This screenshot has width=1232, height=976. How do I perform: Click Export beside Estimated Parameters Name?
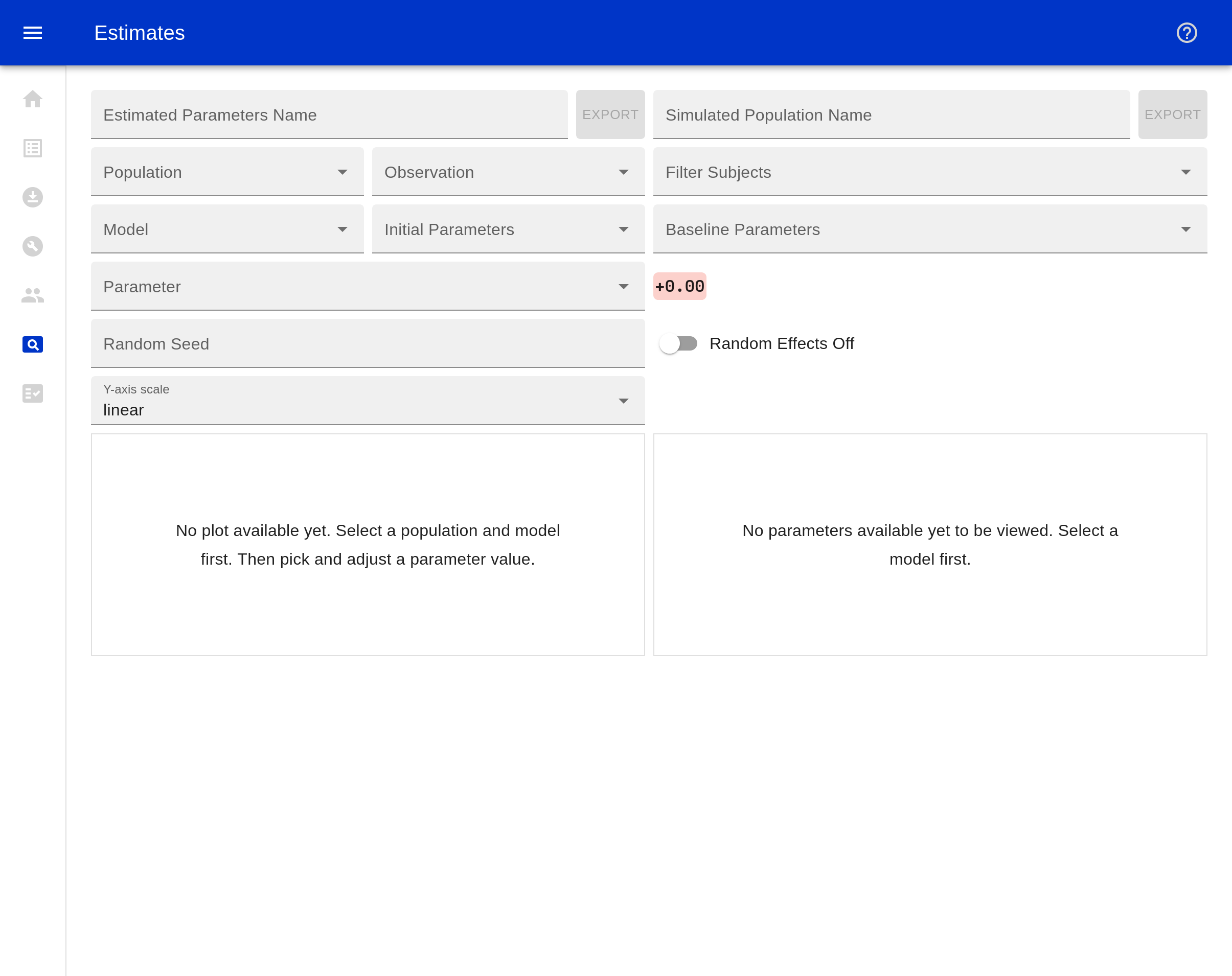[610, 114]
